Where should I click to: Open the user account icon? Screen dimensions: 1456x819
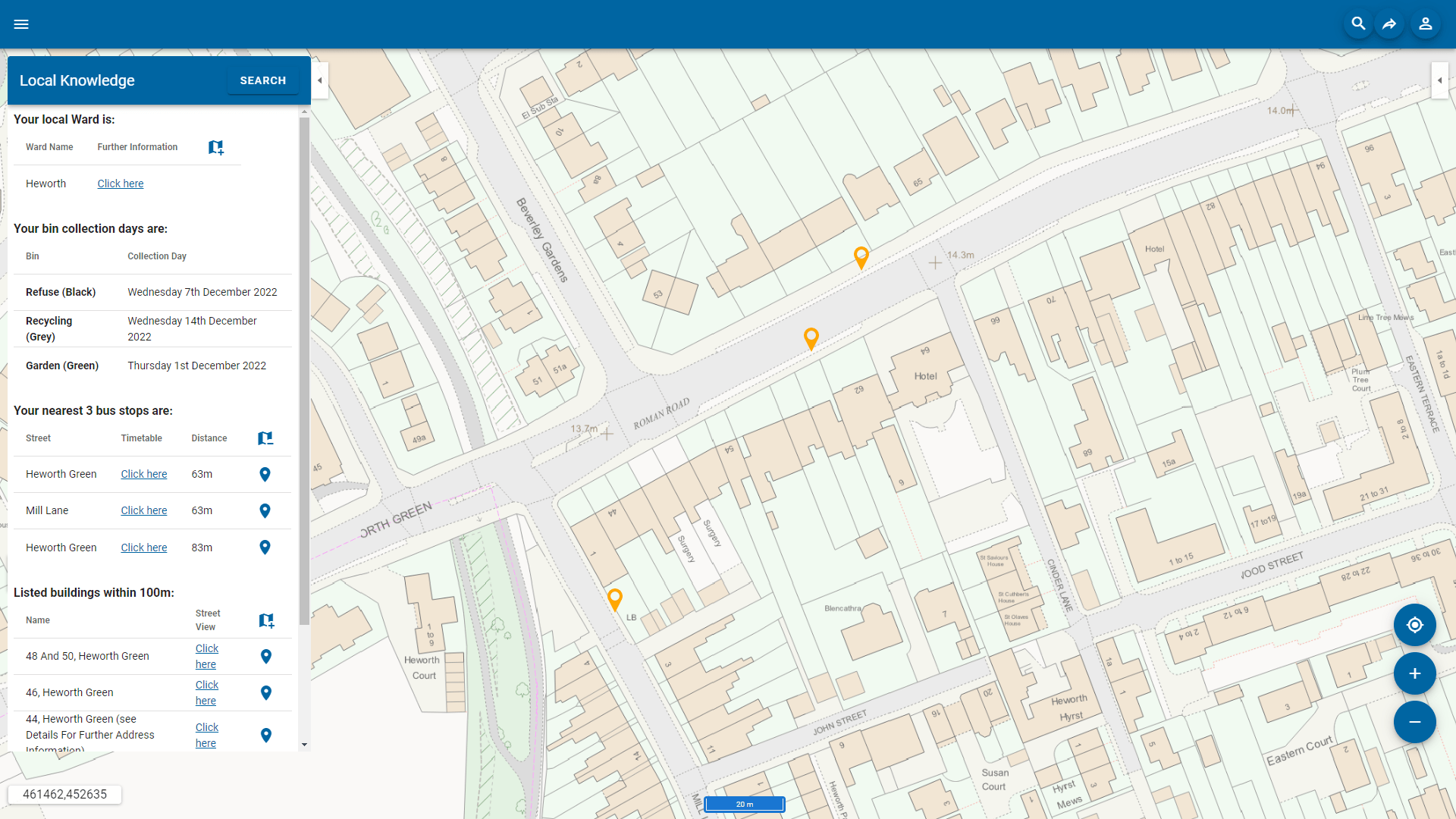point(1425,24)
